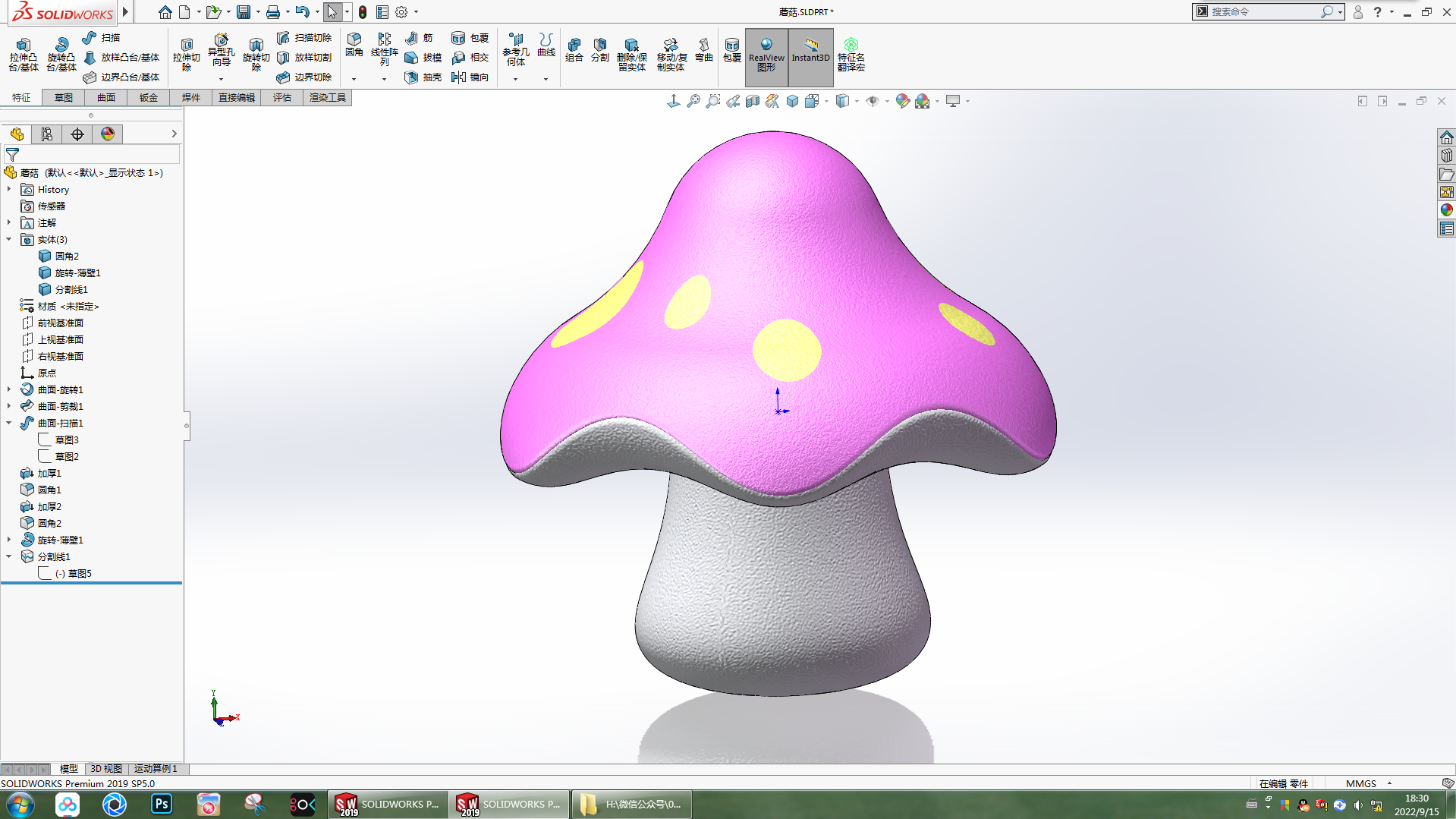This screenshot has width=1456, height=819.
Task: Select the 加厚1 thicken feature
Action: click(x=41, y=473)
